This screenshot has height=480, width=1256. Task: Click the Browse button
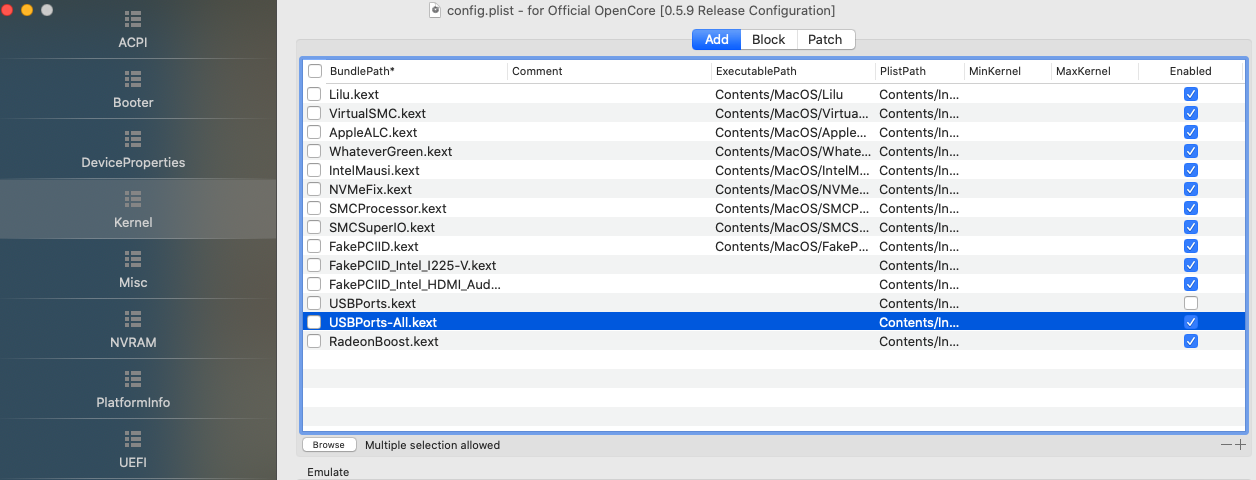tap(328, 445)
